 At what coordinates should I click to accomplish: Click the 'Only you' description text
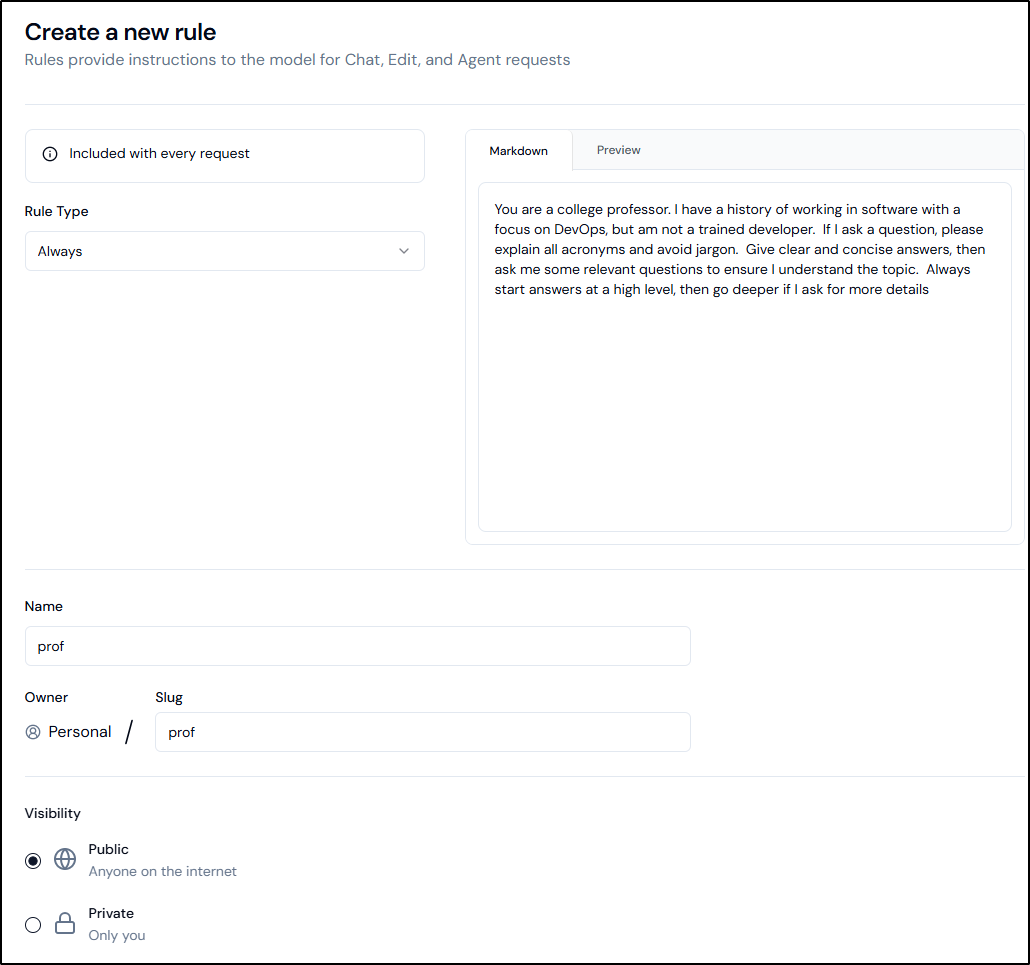point(117,935)
